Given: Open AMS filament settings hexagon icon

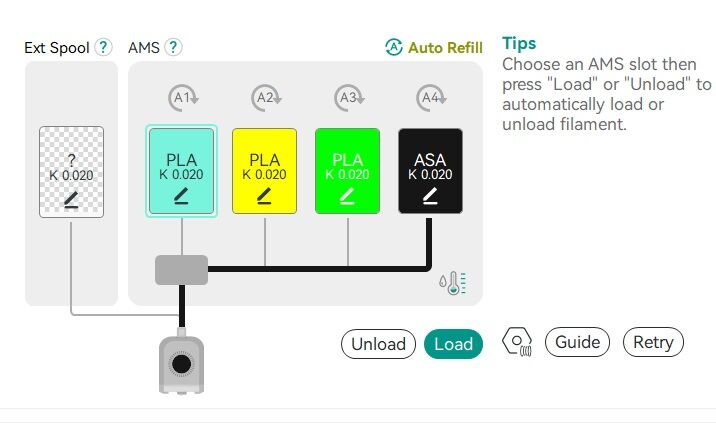Looking at the screenshot, I should [517, 342].
